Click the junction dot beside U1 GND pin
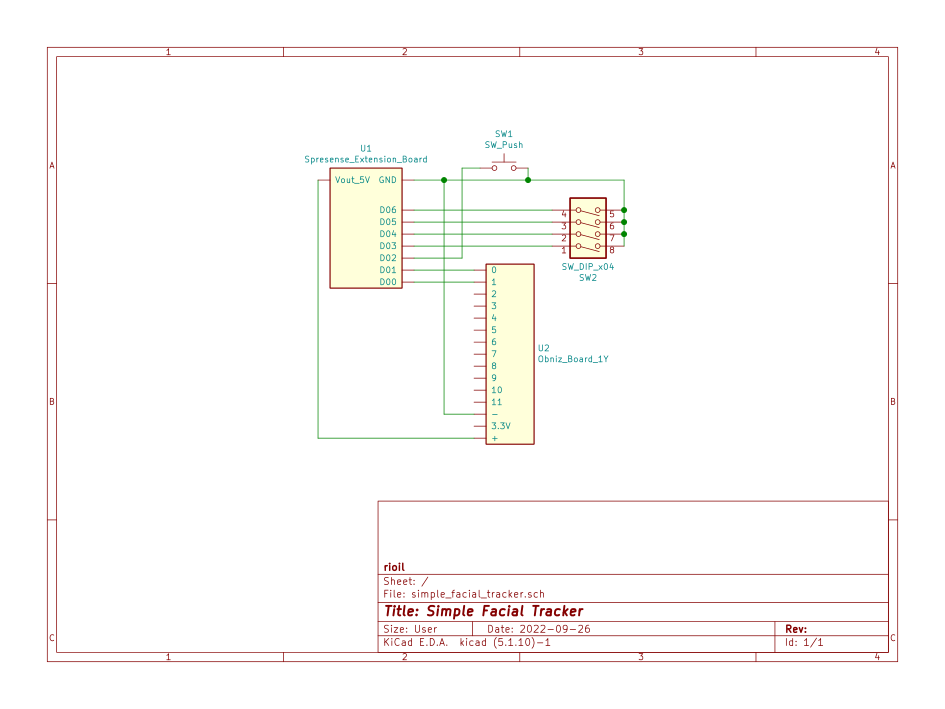The width and height of the screenshot is (945, 709). tap(443, 180)
